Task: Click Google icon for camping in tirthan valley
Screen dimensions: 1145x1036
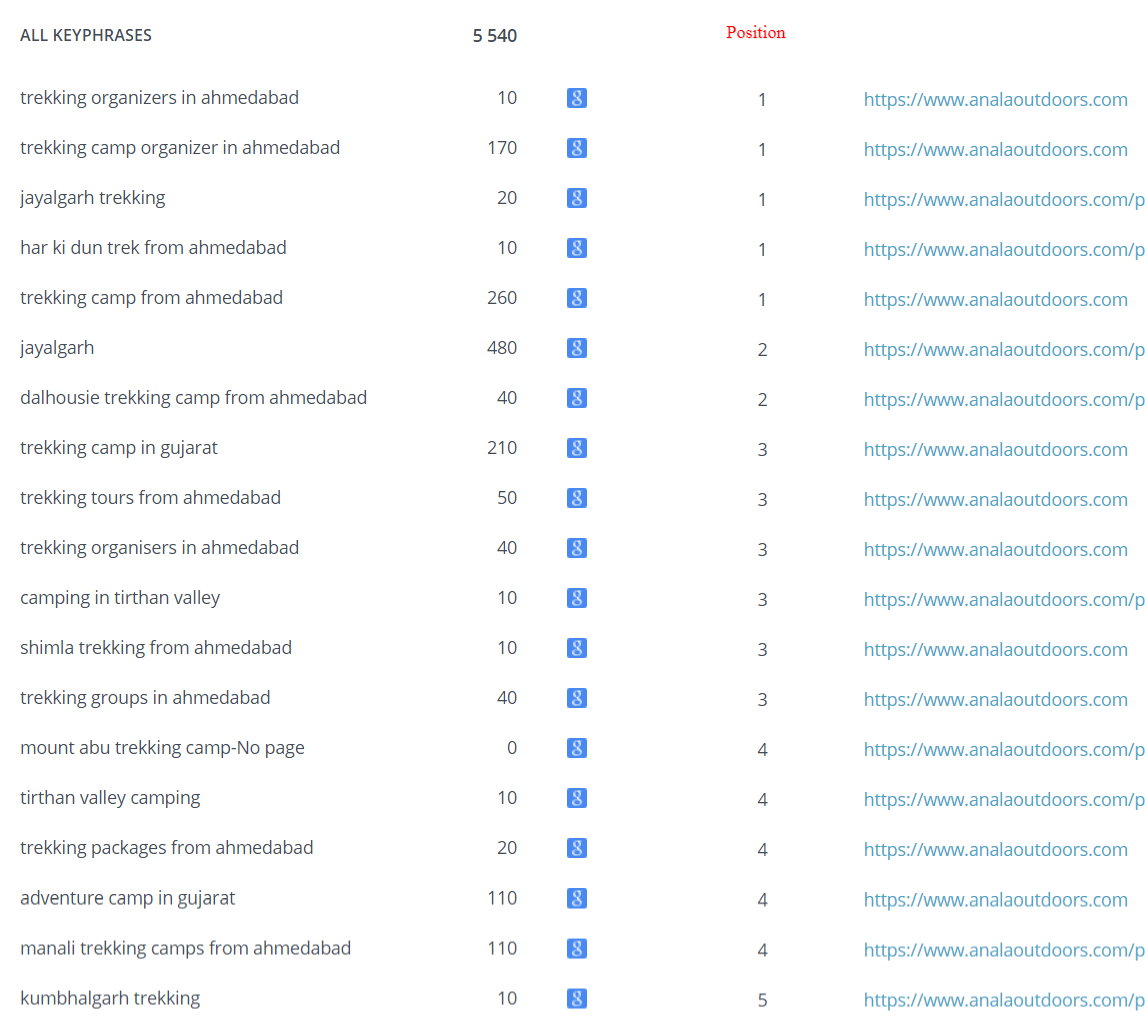Action: point(577,598)
